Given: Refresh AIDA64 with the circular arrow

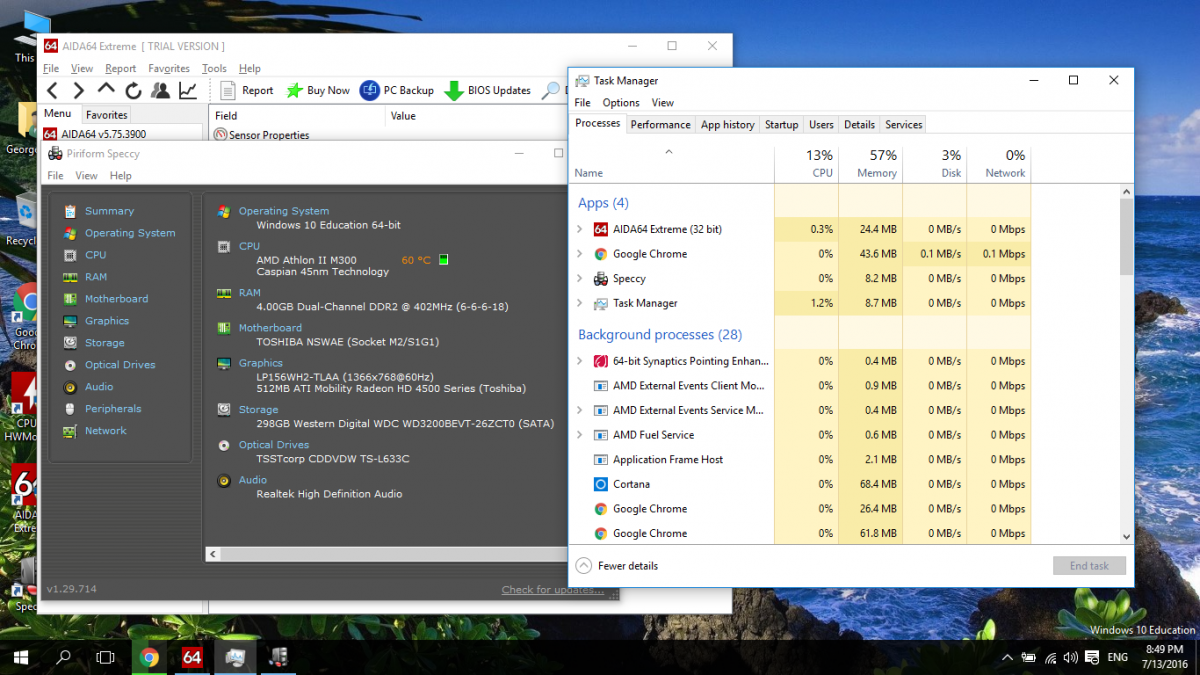Looking at the screenshot, I should click(133, 90).
